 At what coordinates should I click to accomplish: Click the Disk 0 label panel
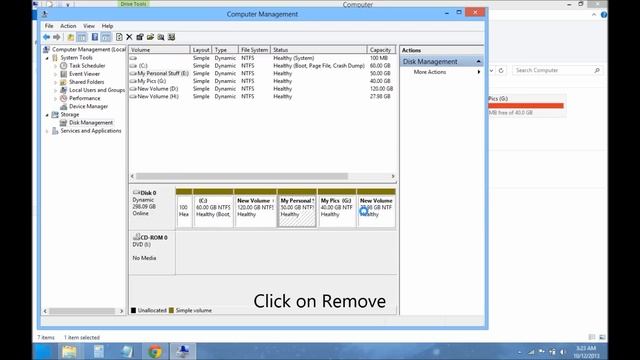152,207
